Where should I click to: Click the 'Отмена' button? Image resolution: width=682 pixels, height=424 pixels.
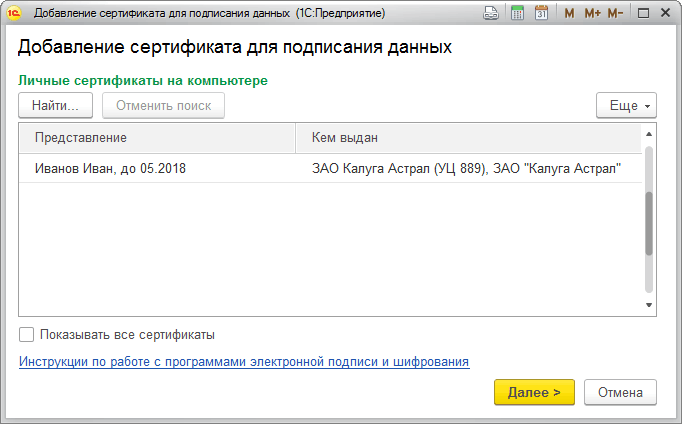[620, 392]
